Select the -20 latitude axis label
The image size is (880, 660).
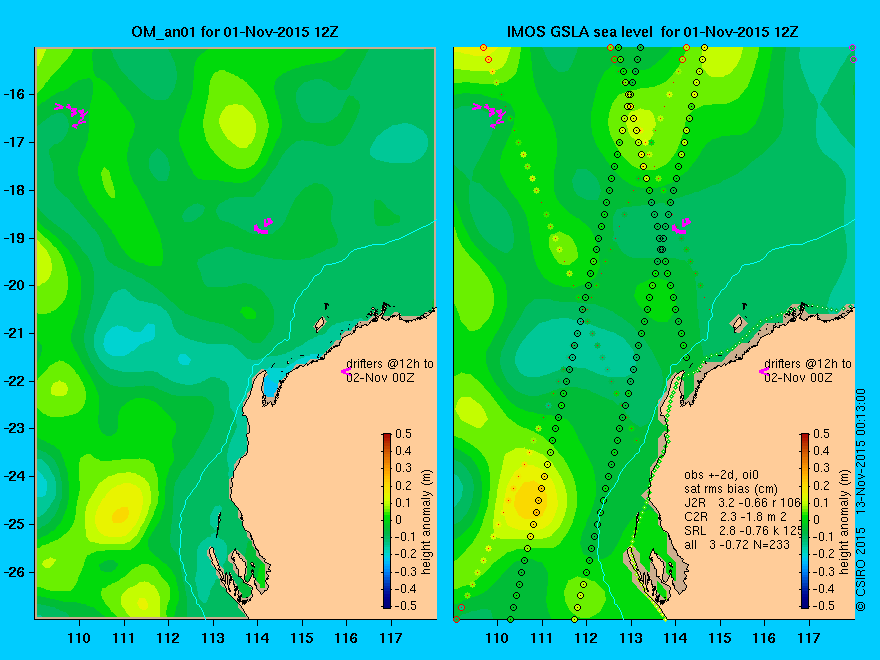16,285
